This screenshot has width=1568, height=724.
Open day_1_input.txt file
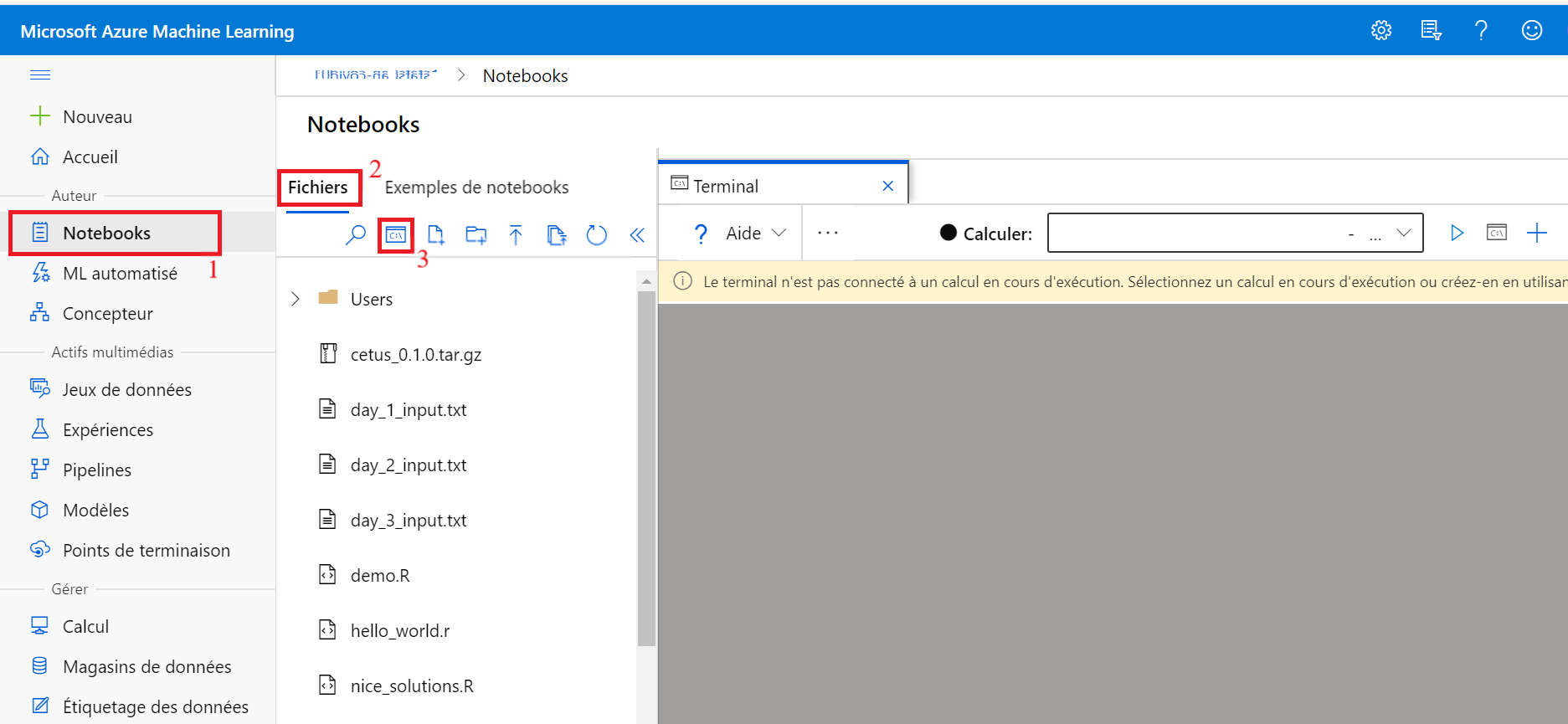click(x=393, y=409)
